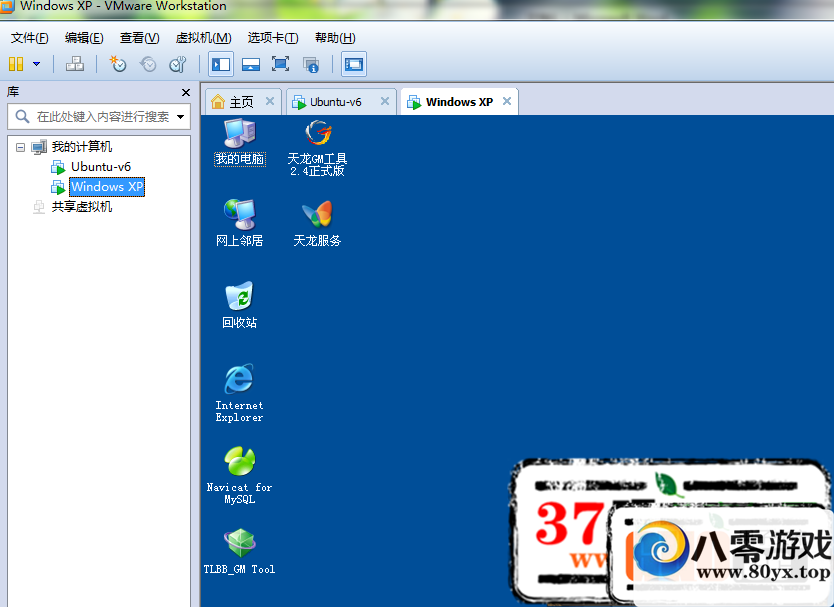This screenshot has height=607, width=834.
Task: Select Ubuntu-v6 in the library tree
Action: pos(100,167)
